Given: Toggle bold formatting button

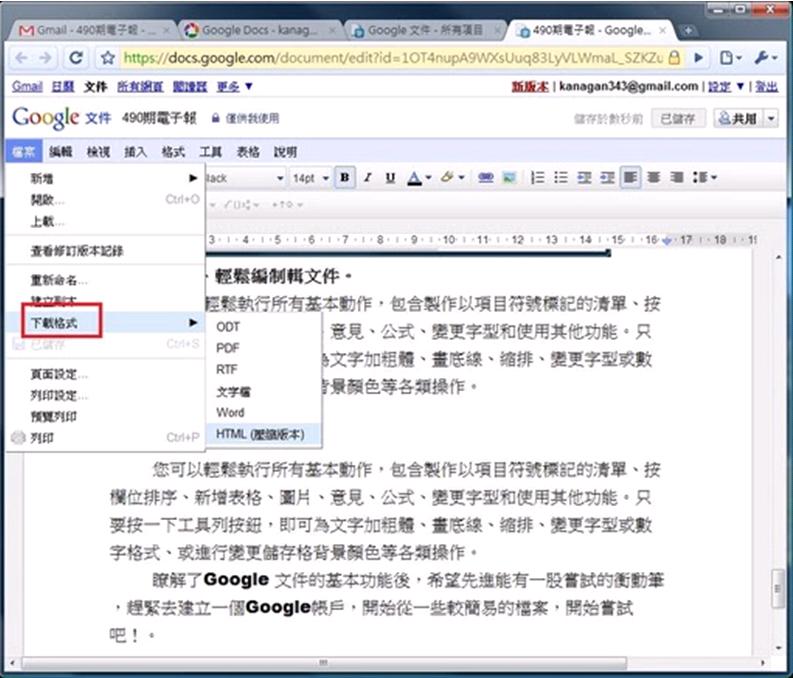Looking at the screenshot, I should point(345,177).
